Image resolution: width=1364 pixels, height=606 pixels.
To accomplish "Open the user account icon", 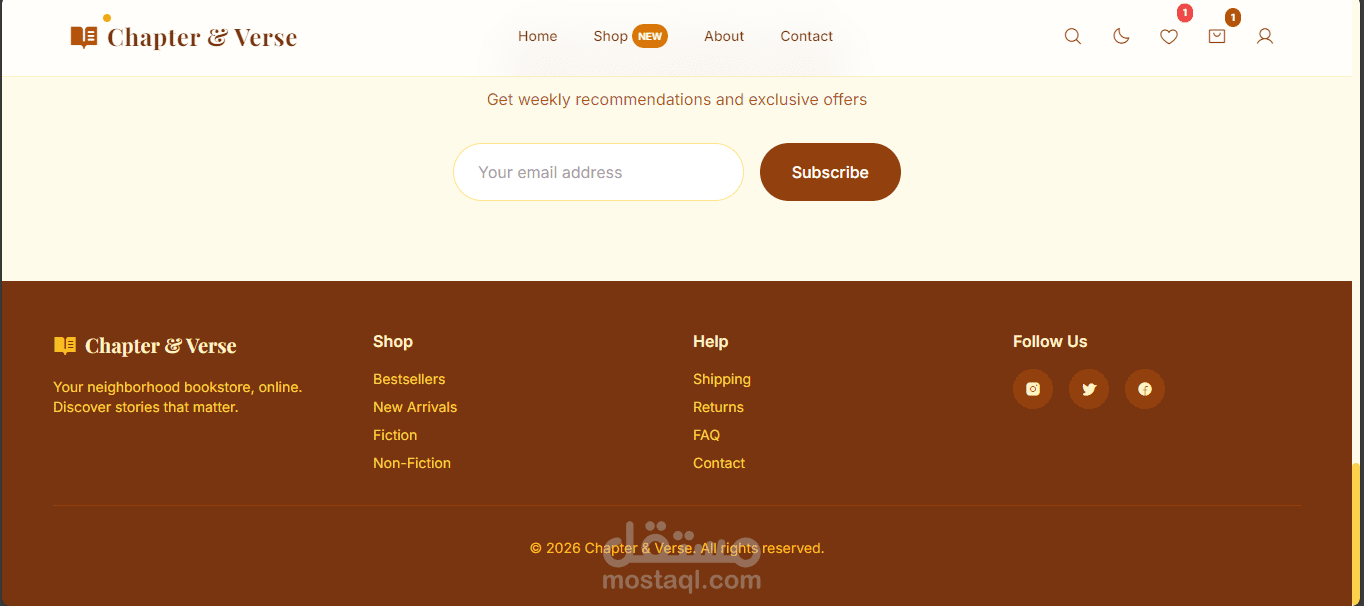I will (x=1265, y=36).
